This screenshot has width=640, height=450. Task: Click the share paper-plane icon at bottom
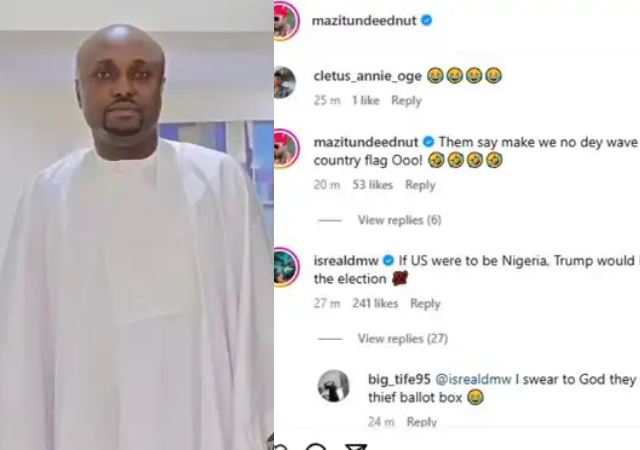pyautogui.click(x=356, y=447)
